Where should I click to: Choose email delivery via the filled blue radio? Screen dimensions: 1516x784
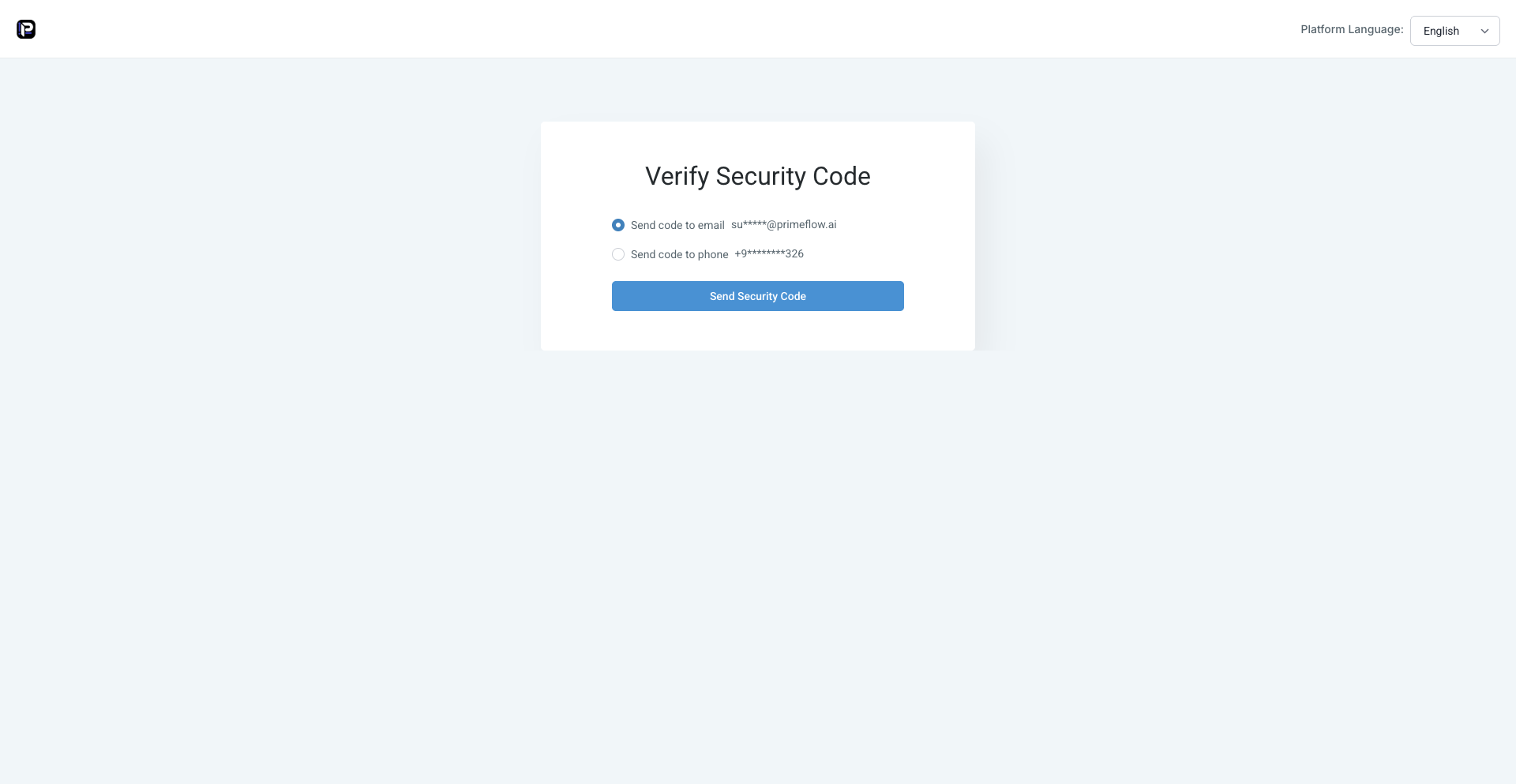(x=618, y=225)
